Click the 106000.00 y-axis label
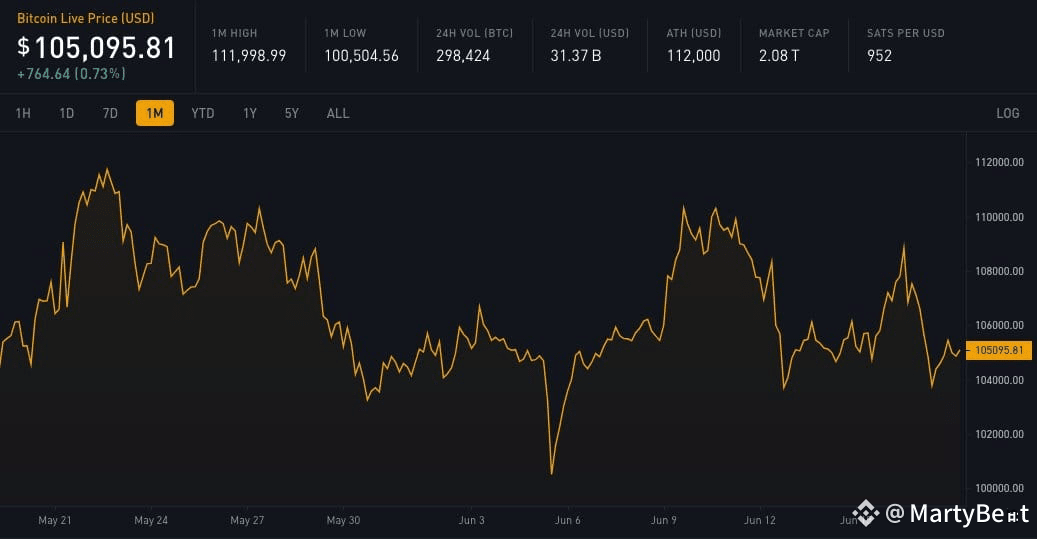 (x=999, y=325)
